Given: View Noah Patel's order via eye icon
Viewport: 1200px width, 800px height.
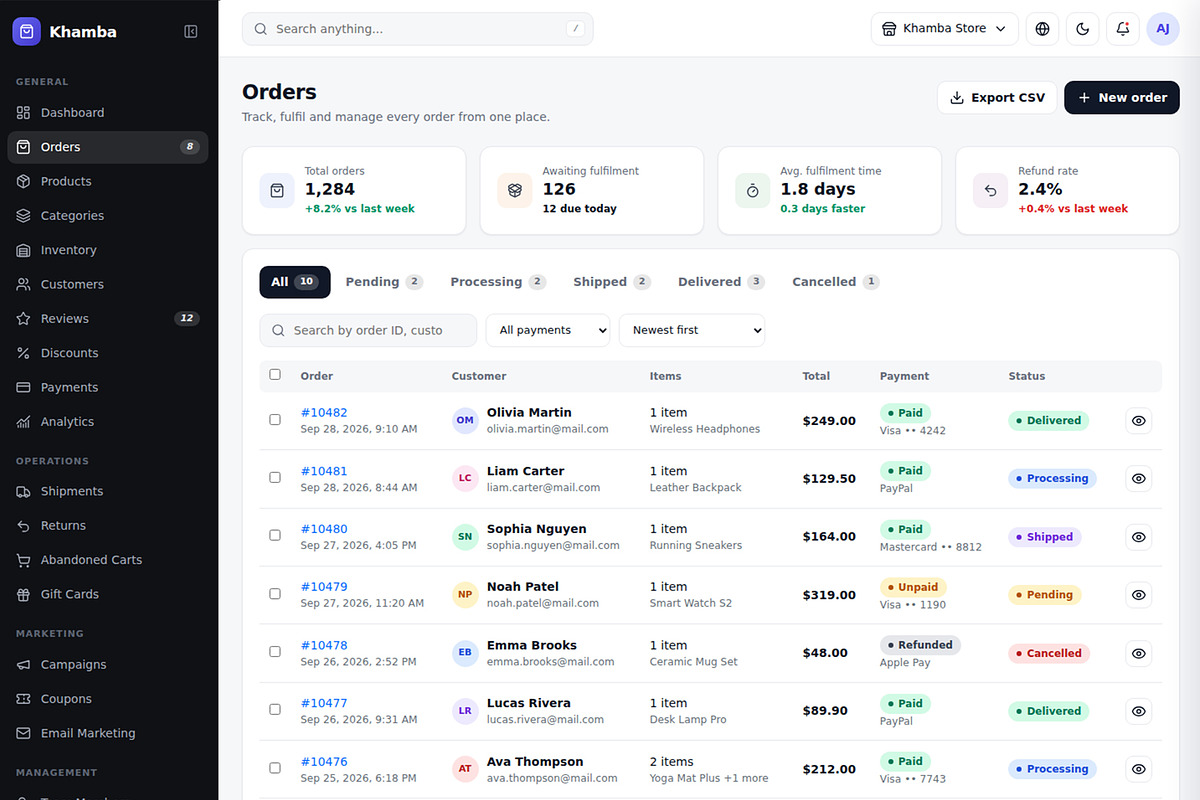Looking at the screenshot, I should click(1138, 595).
